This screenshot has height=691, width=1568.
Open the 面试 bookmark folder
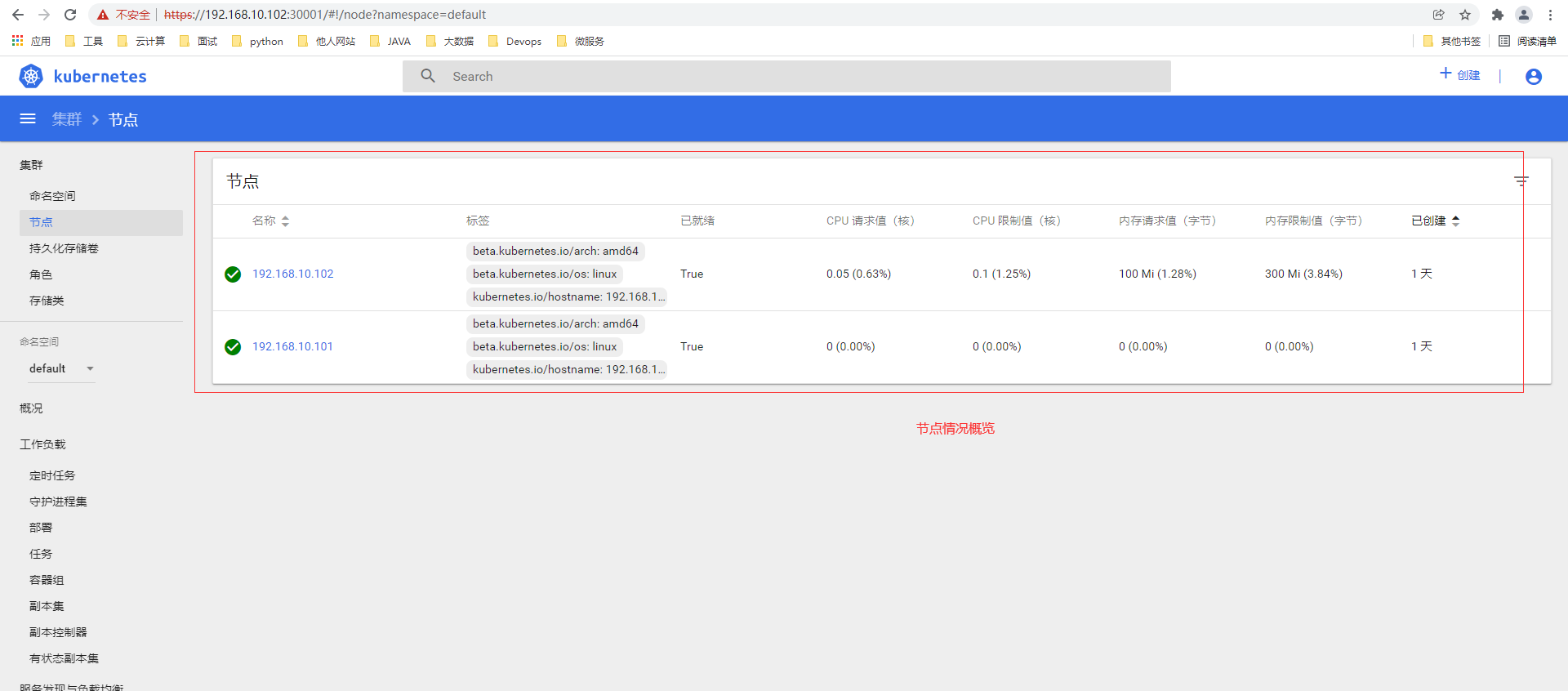[198, 41]
